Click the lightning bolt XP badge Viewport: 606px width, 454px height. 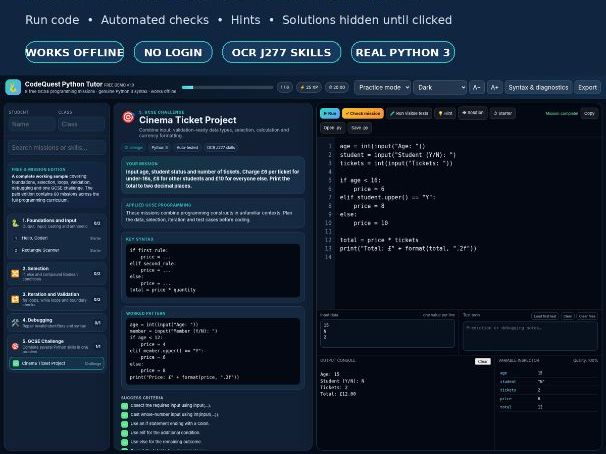pos(308,87)
